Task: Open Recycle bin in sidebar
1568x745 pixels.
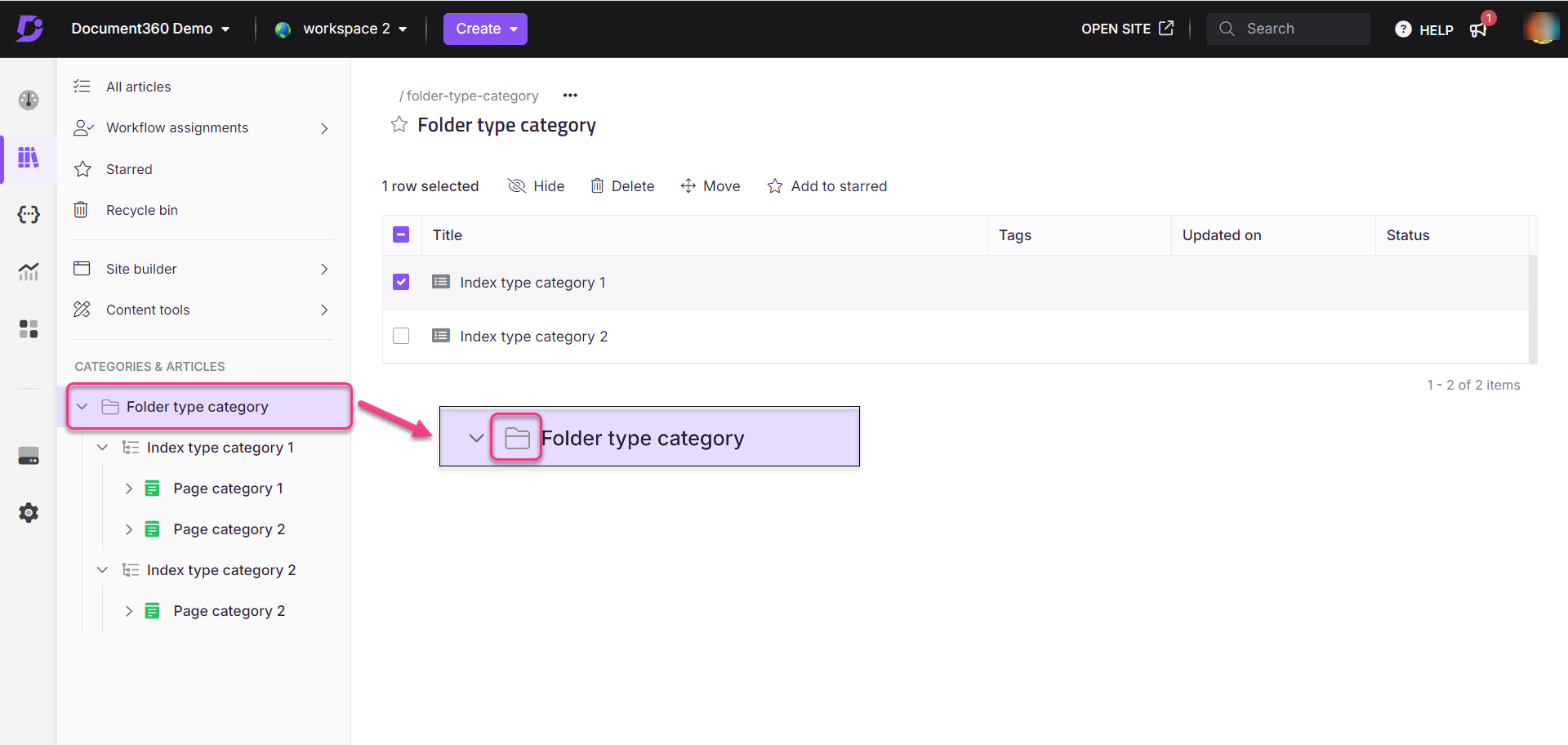Action: click(x=142, y=210)
